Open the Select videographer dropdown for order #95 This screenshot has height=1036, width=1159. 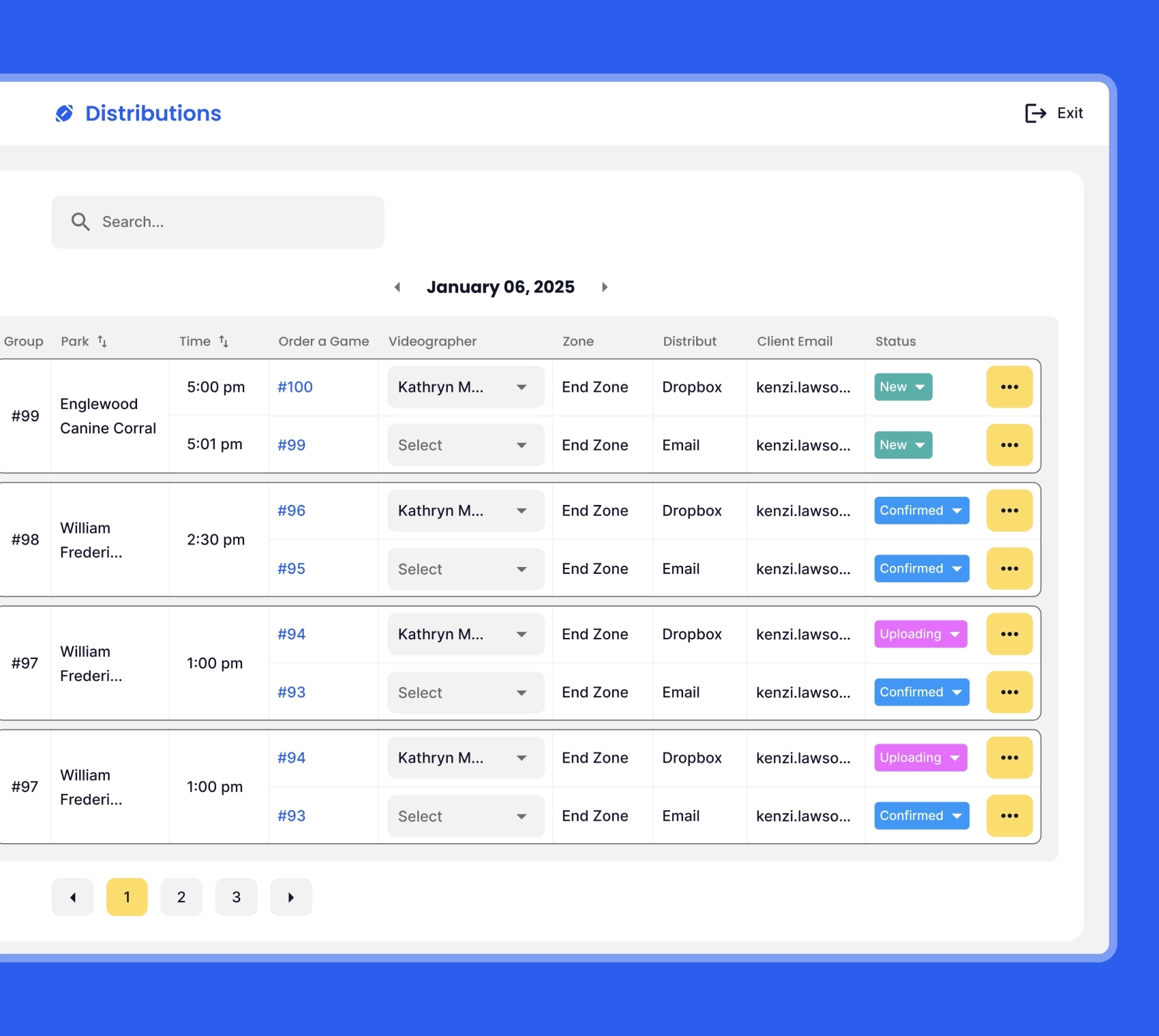(466, 569)
